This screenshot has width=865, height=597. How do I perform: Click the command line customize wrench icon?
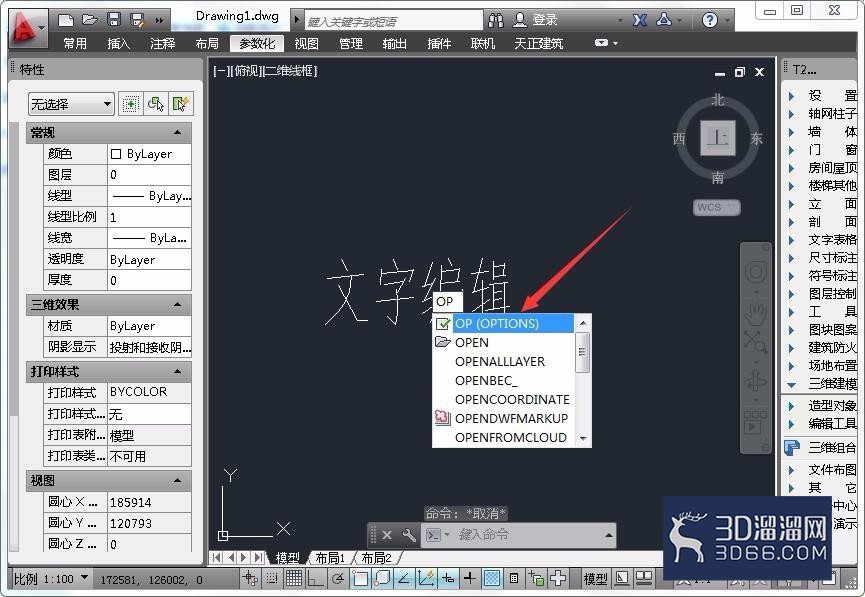click(408, 535)
